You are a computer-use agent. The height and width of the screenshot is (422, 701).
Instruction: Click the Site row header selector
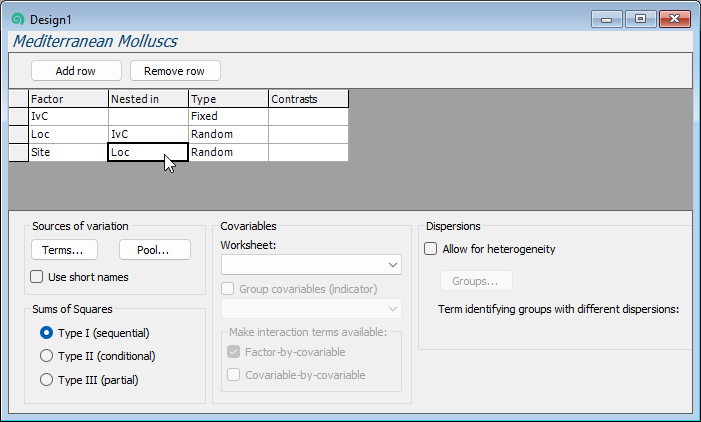18,153
